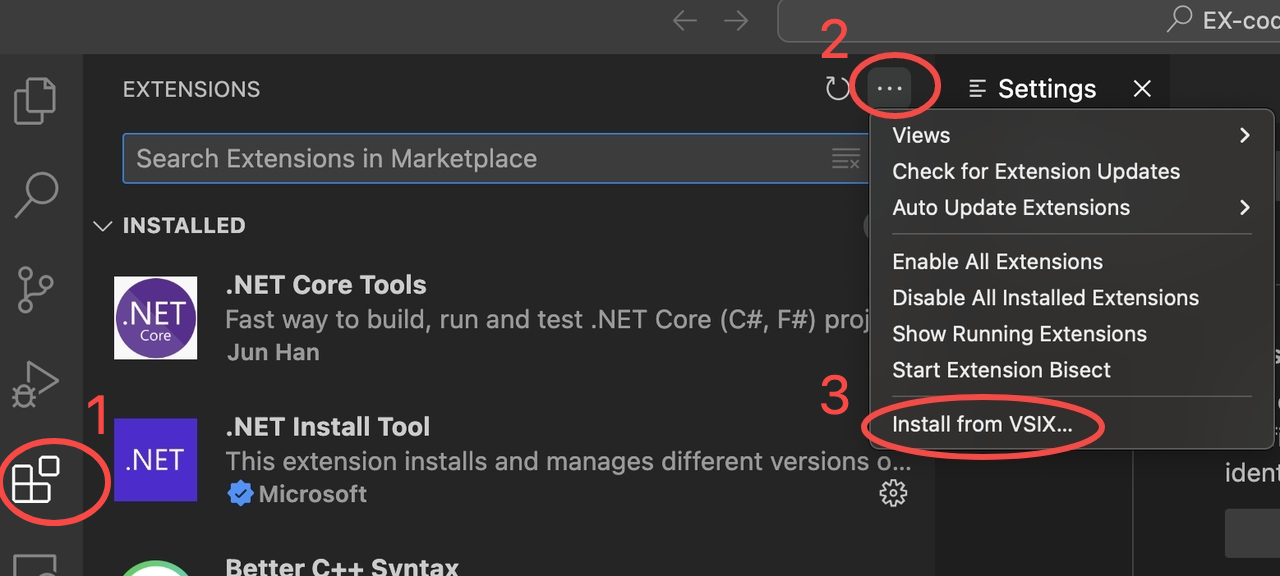Choose Start Extension Bisect
This screenshot has height=576, width=1280.
tap(1072, 370)
